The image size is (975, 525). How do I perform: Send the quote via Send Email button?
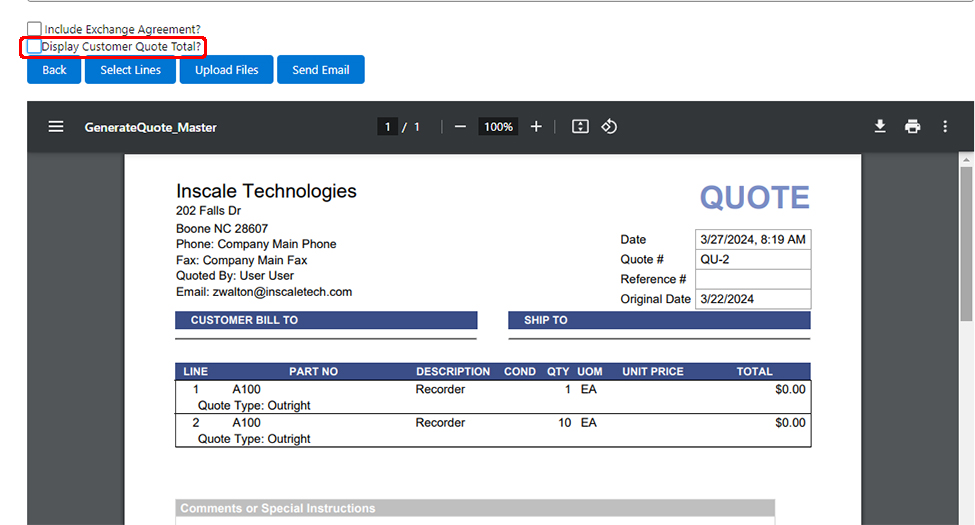pos(321,70)
